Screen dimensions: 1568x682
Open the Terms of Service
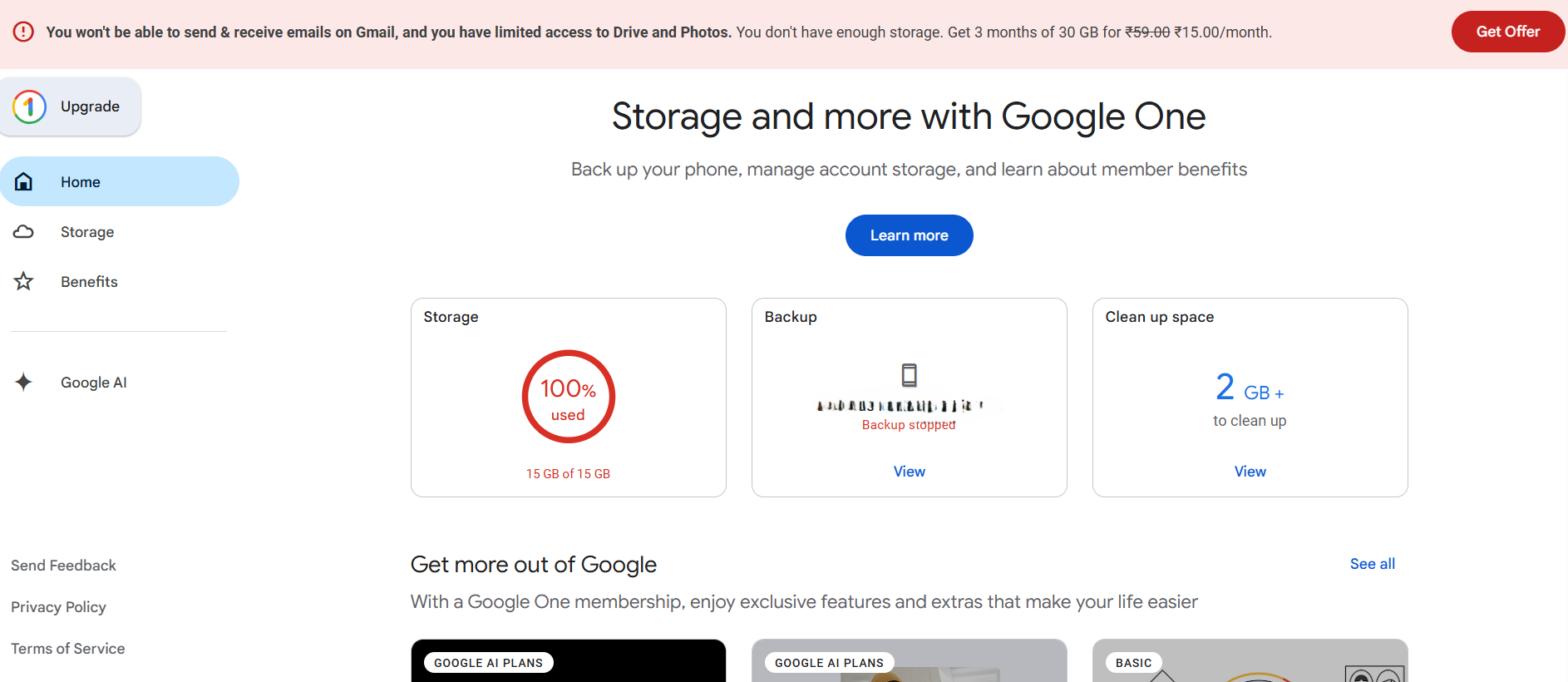(67, 648)
